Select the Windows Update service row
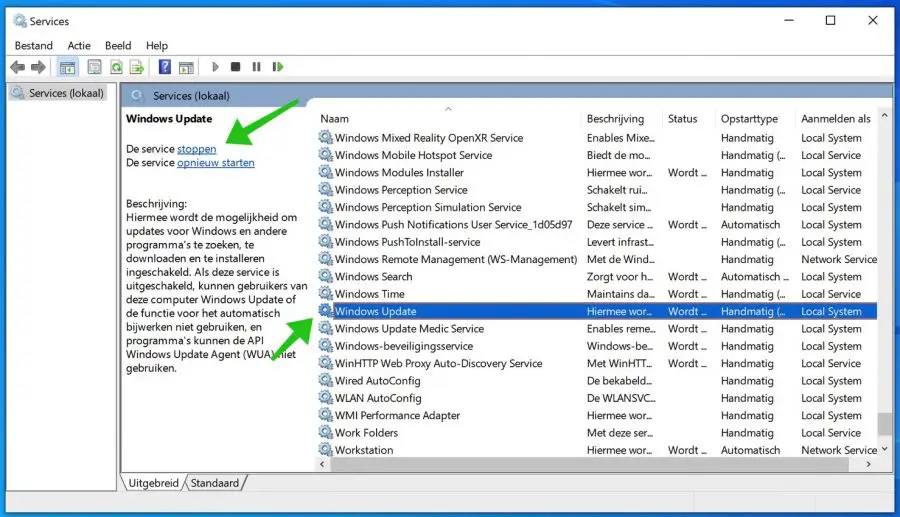The width and height of the screenshot is (900, 517). tap(597, 311)
